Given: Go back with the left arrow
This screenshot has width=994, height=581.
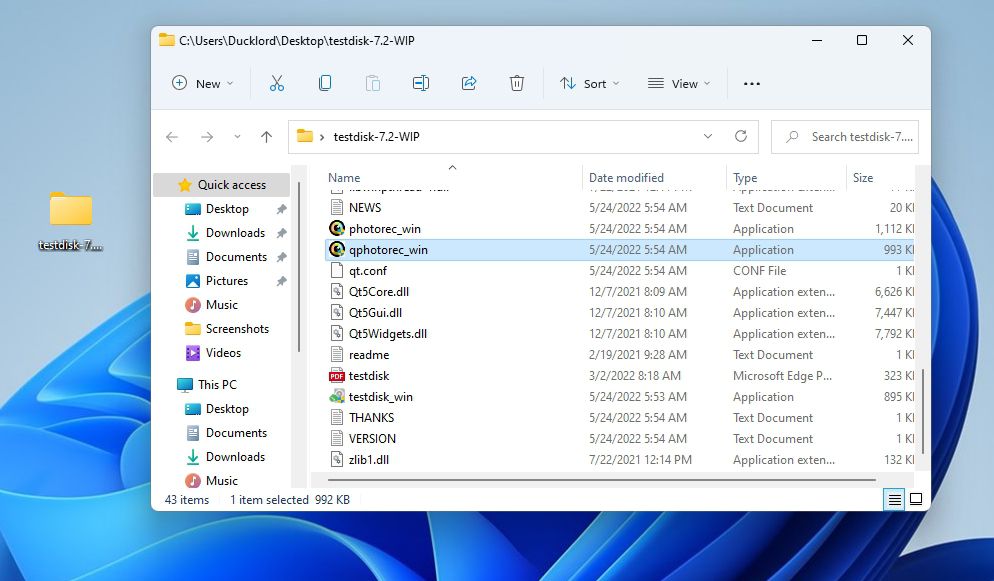Looking at the screenshot, I should coord(172,137).
